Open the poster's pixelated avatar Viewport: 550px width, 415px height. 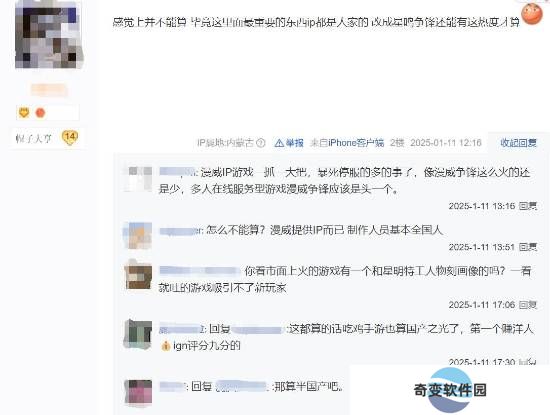(48, 34)
